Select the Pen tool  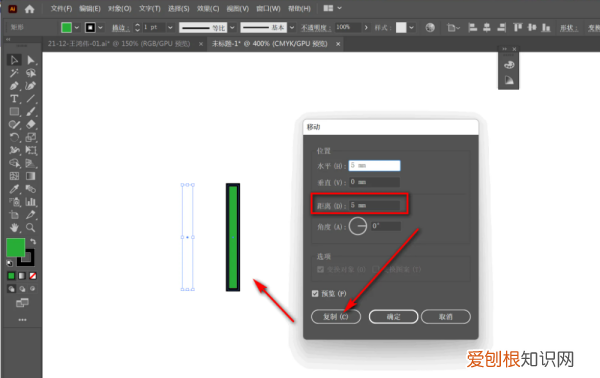click(x=14, y=86)
